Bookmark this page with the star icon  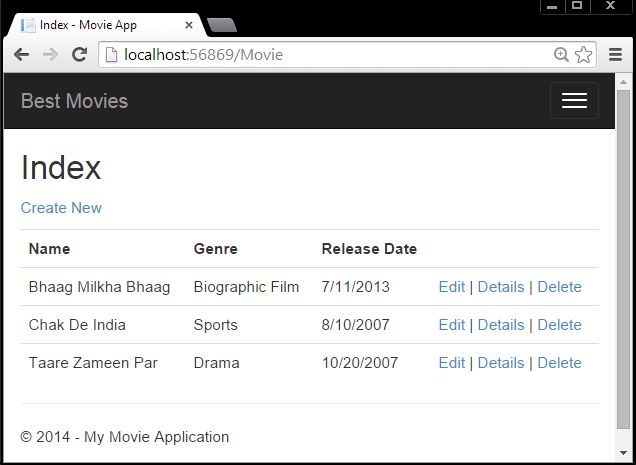(x=584, y=55)
